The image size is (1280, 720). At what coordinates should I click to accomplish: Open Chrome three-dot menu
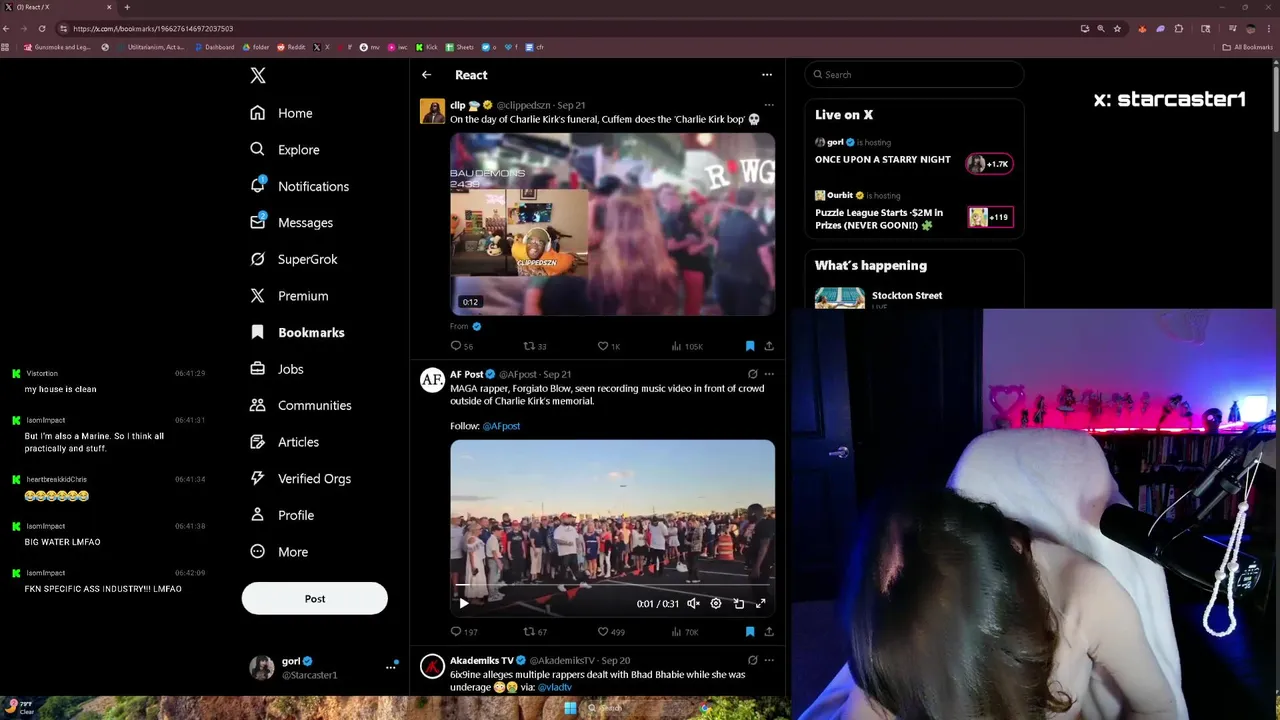point(1270,29)
